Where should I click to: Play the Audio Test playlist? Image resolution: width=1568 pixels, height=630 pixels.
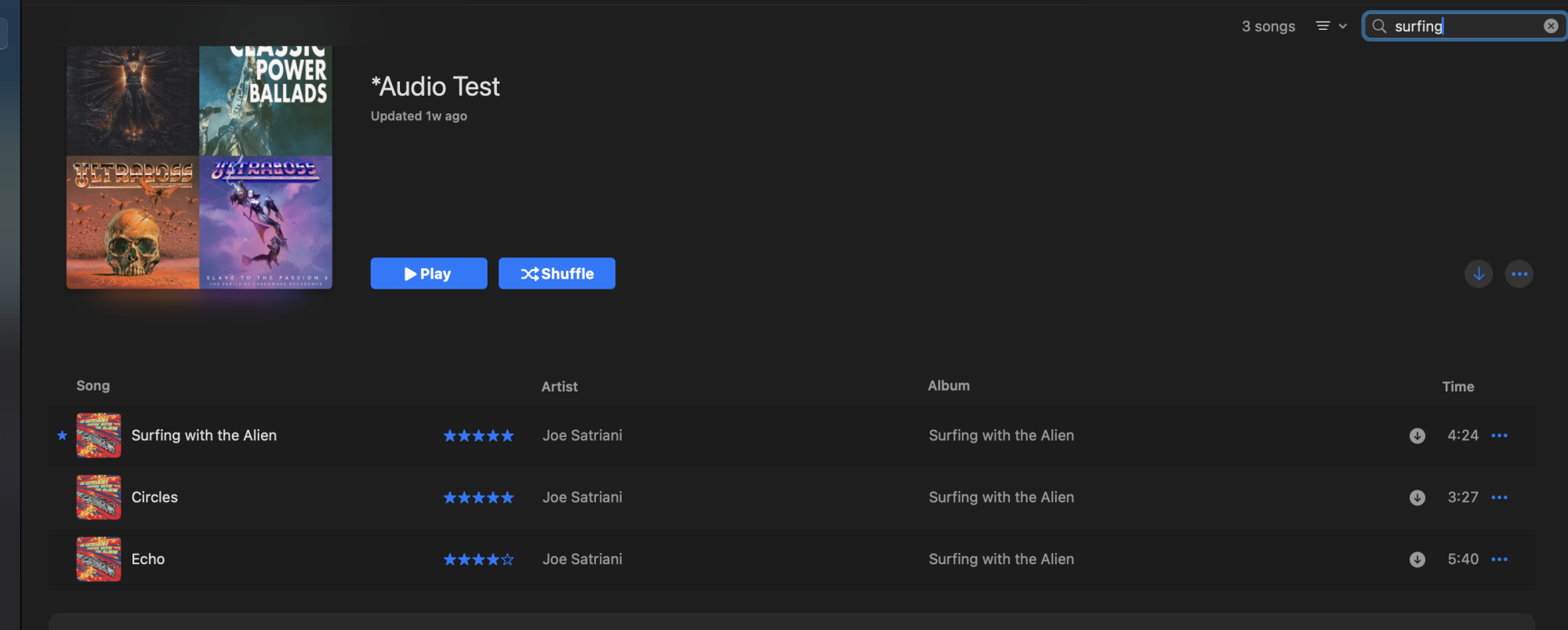(429, 273)
